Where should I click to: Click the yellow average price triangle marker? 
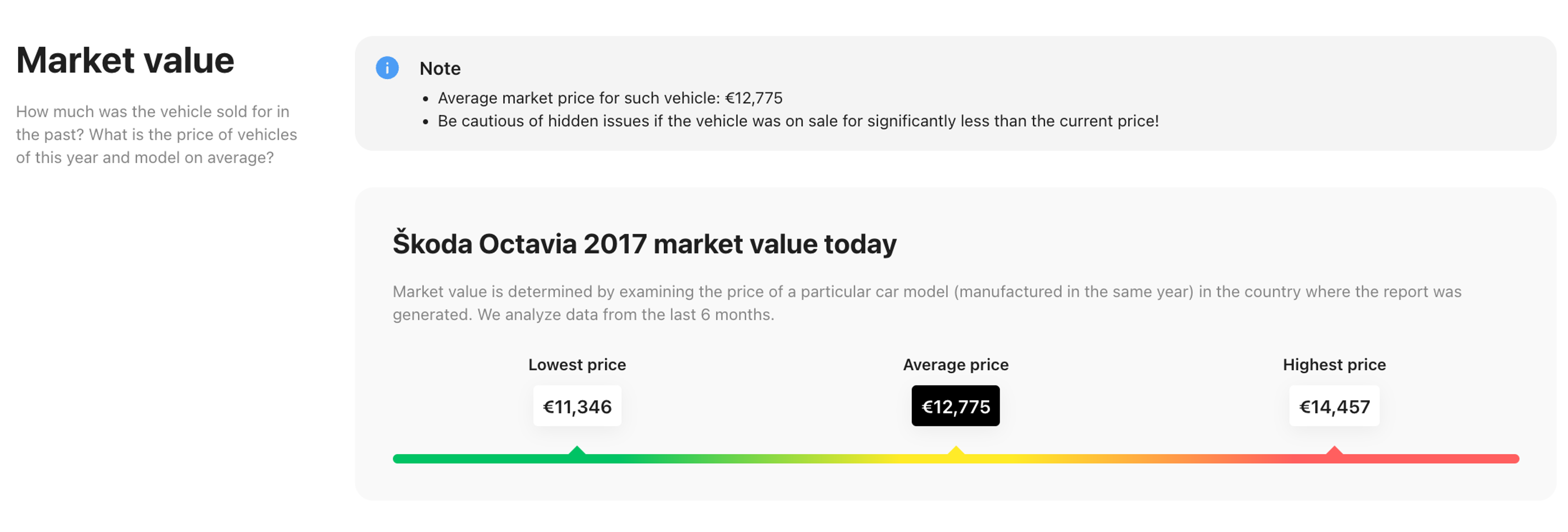[955, 452]
